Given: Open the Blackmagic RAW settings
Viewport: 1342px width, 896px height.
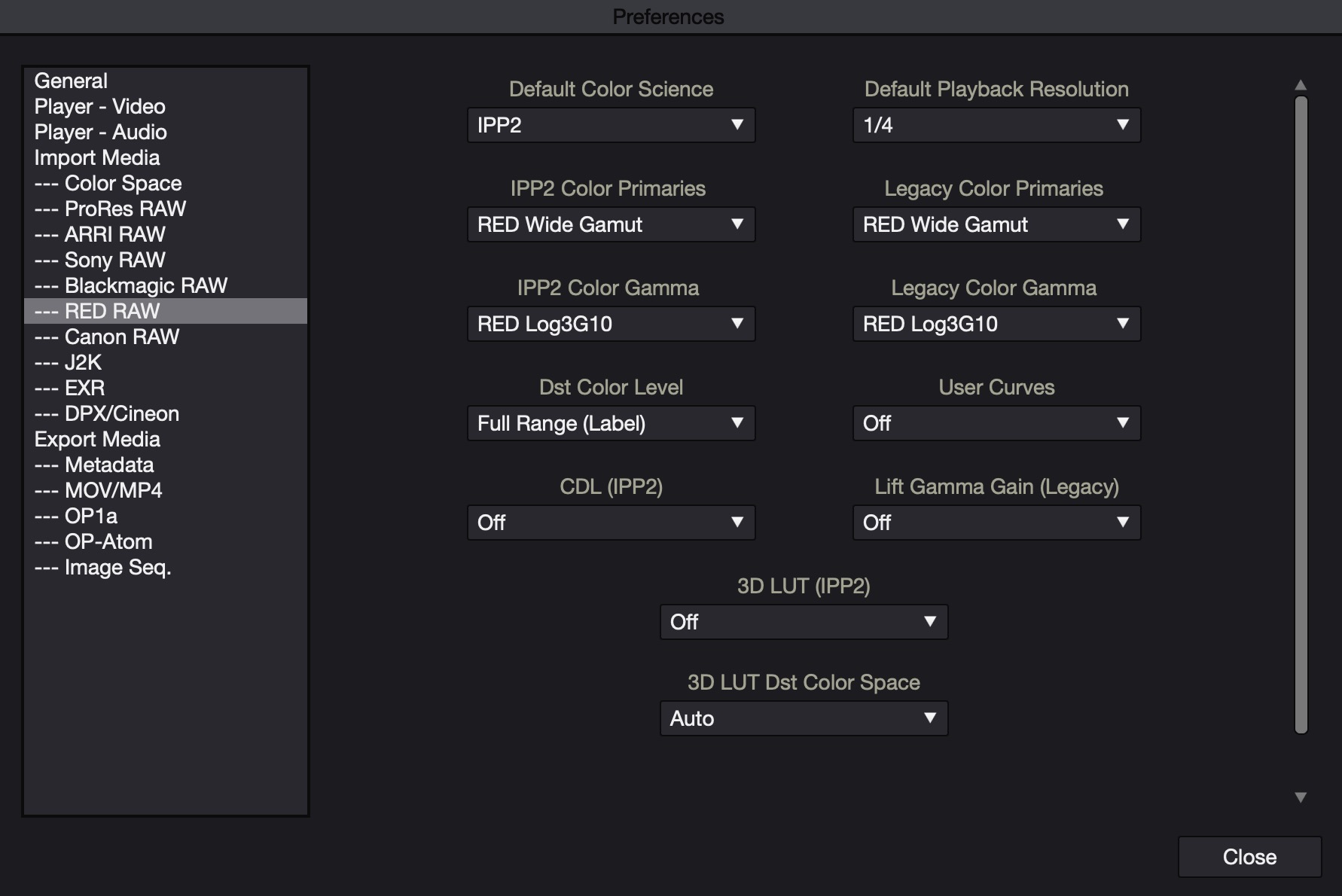Looking at the screenshot, I should 131,285.
